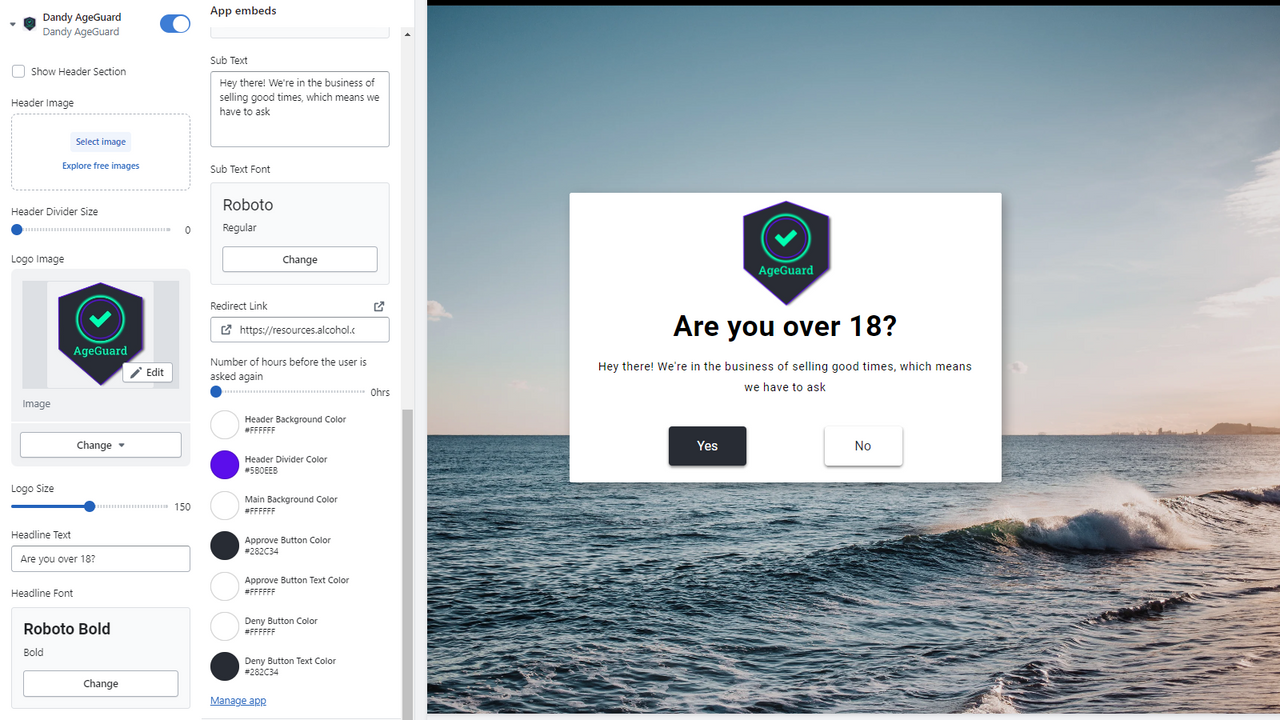Open the Redirect Link external icon

click(379, 307)
